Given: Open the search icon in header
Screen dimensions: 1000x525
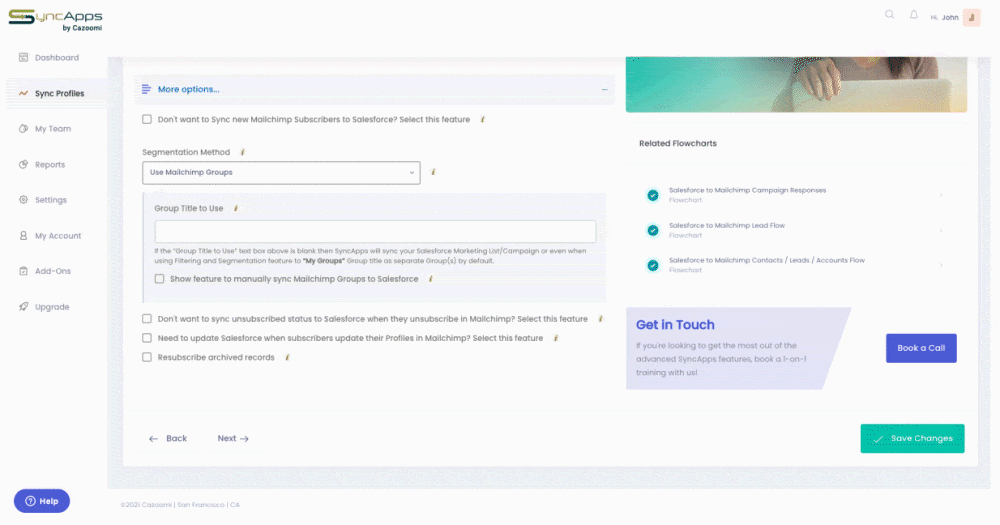Looking at the screenshot, I should tap(889, 15).
